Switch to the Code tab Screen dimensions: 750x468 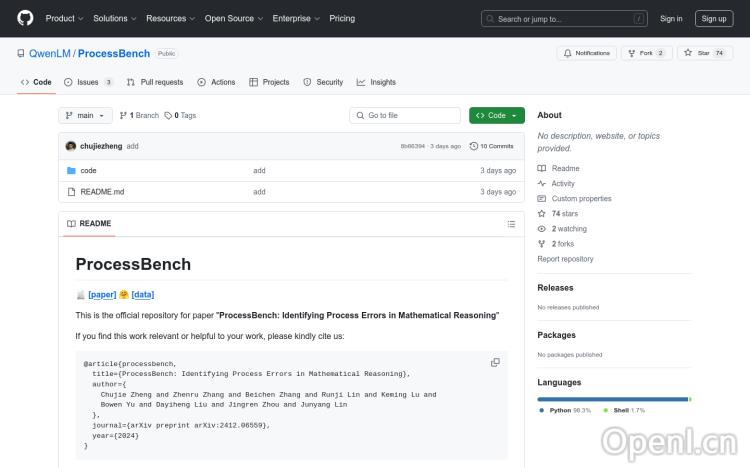tap(36, 82)
